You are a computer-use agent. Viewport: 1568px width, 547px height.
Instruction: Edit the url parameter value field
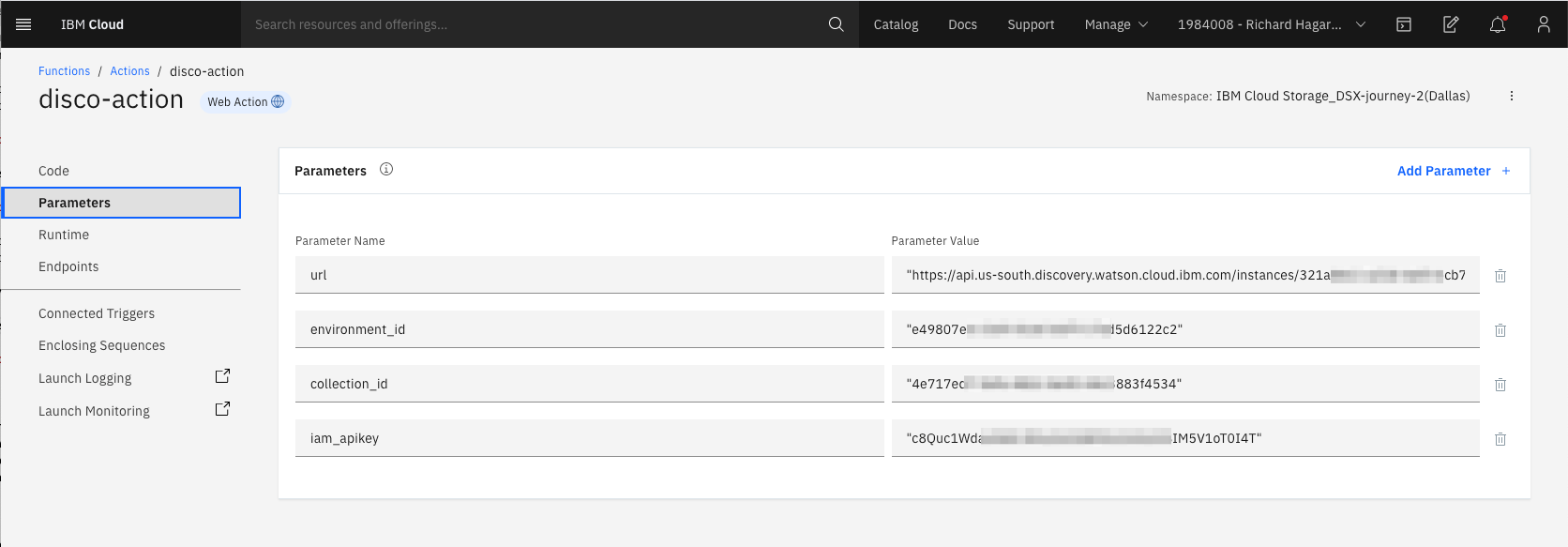[1185, 275]
